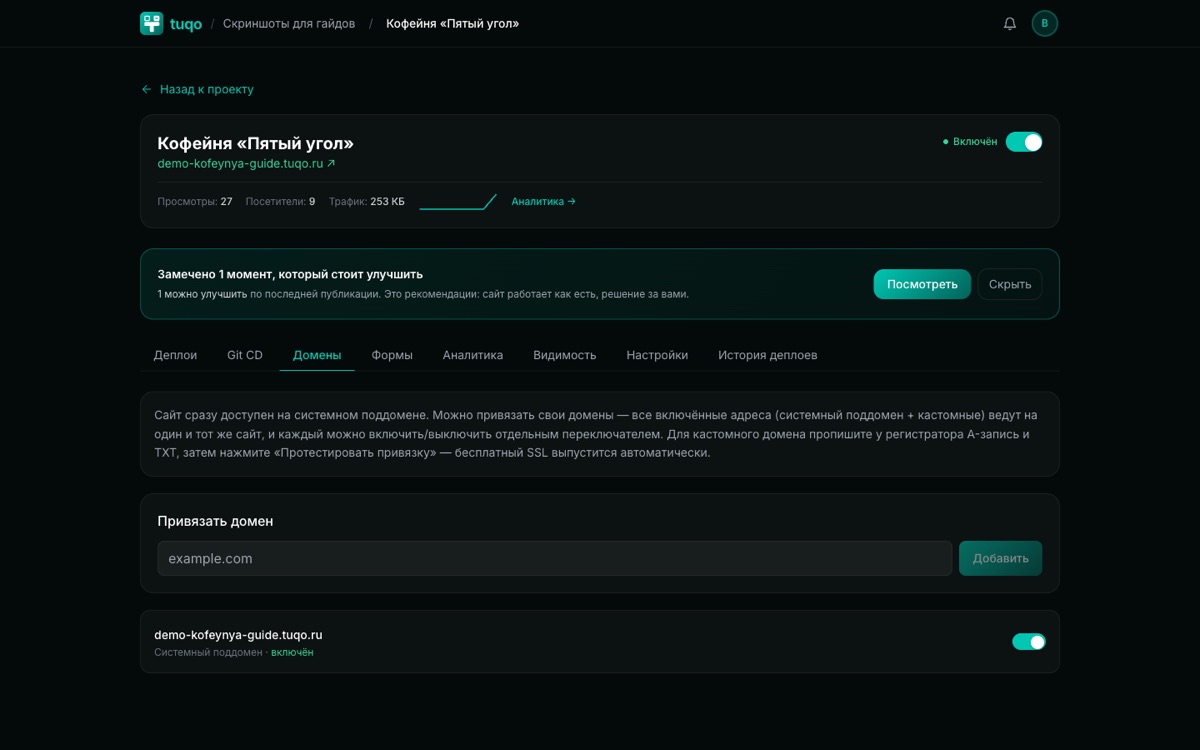
Task: Click the "Добавить" domain button
Action: click(x=1000, y=558)
